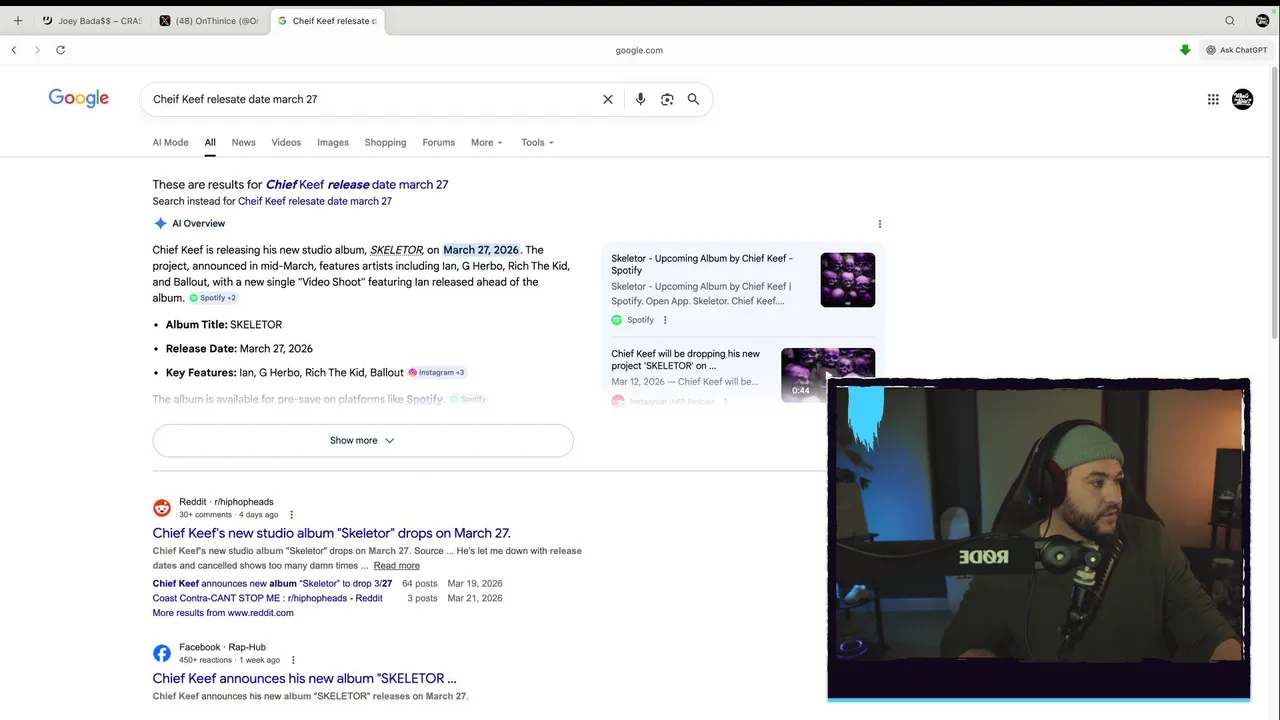This screenshot has width=1280, height=720.
Task: Click the google.com address bar
Action: point(639,50)
